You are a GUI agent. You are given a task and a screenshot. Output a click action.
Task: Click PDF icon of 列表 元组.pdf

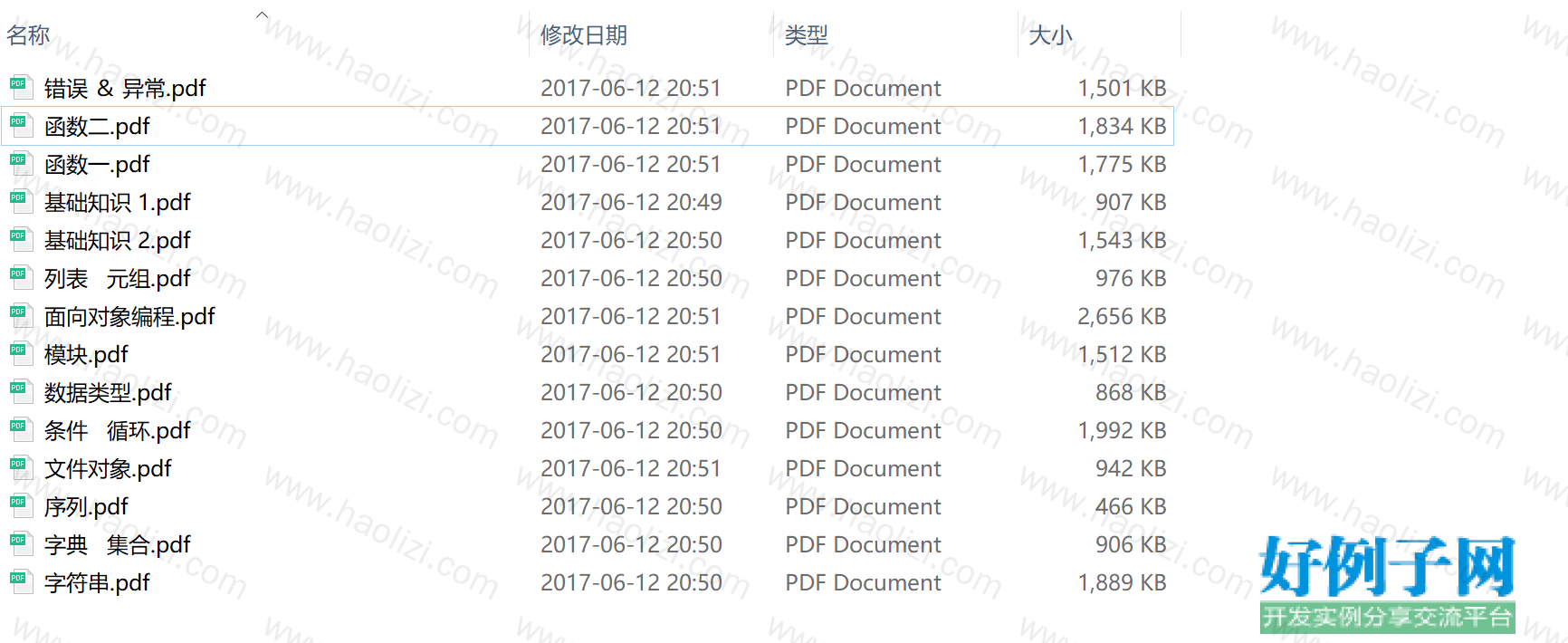click(21, 278)
